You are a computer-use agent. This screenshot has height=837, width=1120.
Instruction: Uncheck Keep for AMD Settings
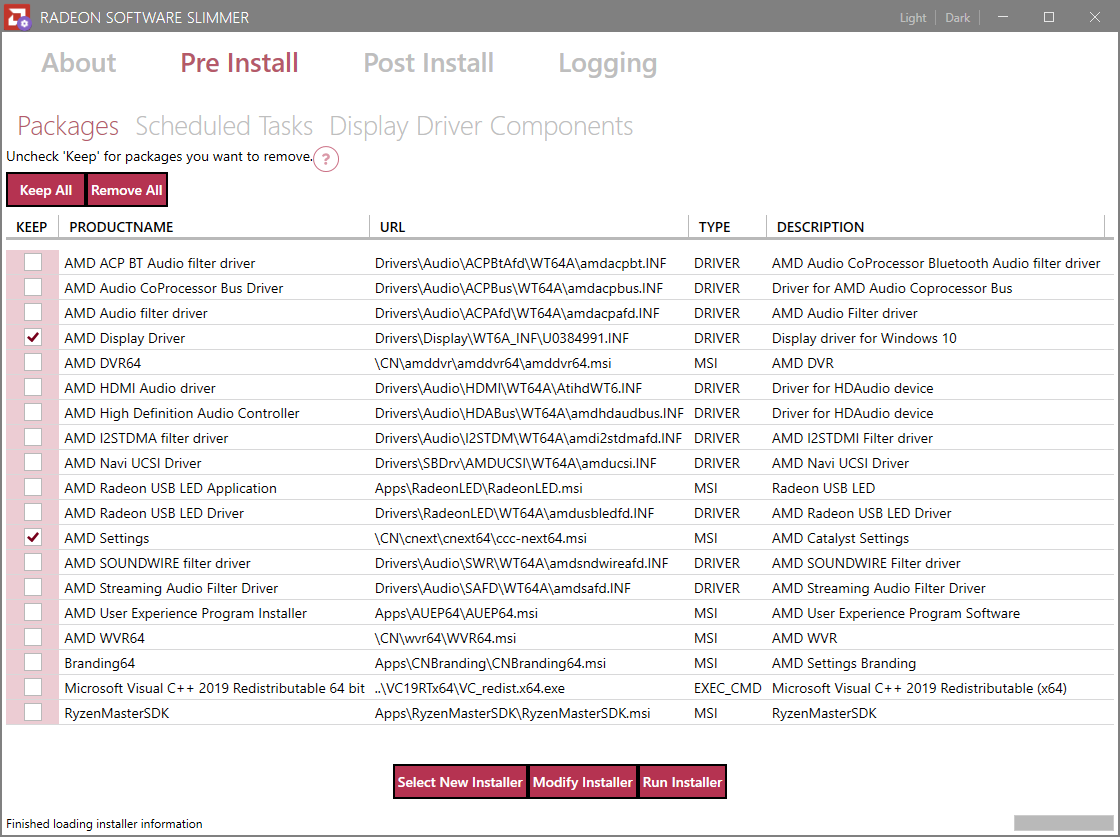pyautogui.click(x=33, y=537)
